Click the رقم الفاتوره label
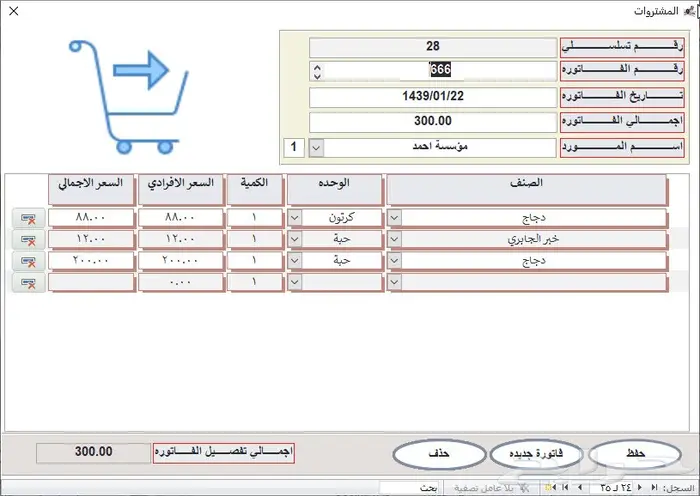The width and height of the screenshot is (700, 496). tap(622, 71)
